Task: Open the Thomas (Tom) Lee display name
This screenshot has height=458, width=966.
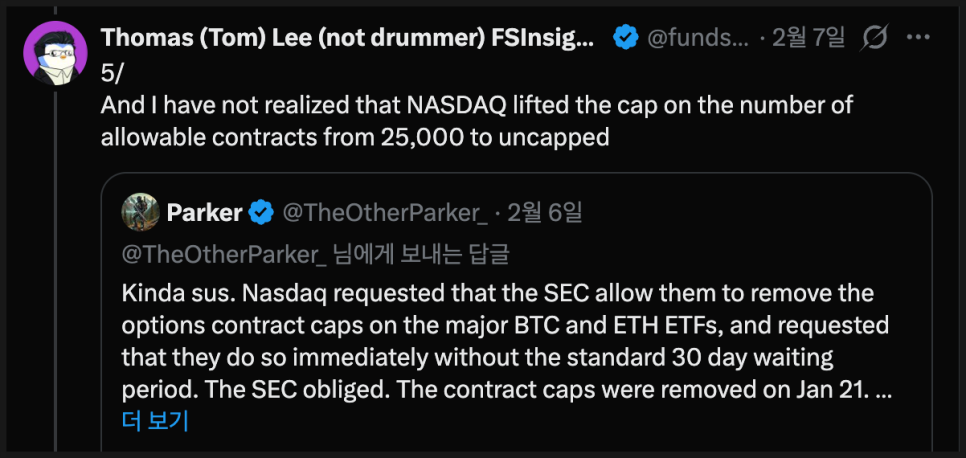Action: (347, 38)
